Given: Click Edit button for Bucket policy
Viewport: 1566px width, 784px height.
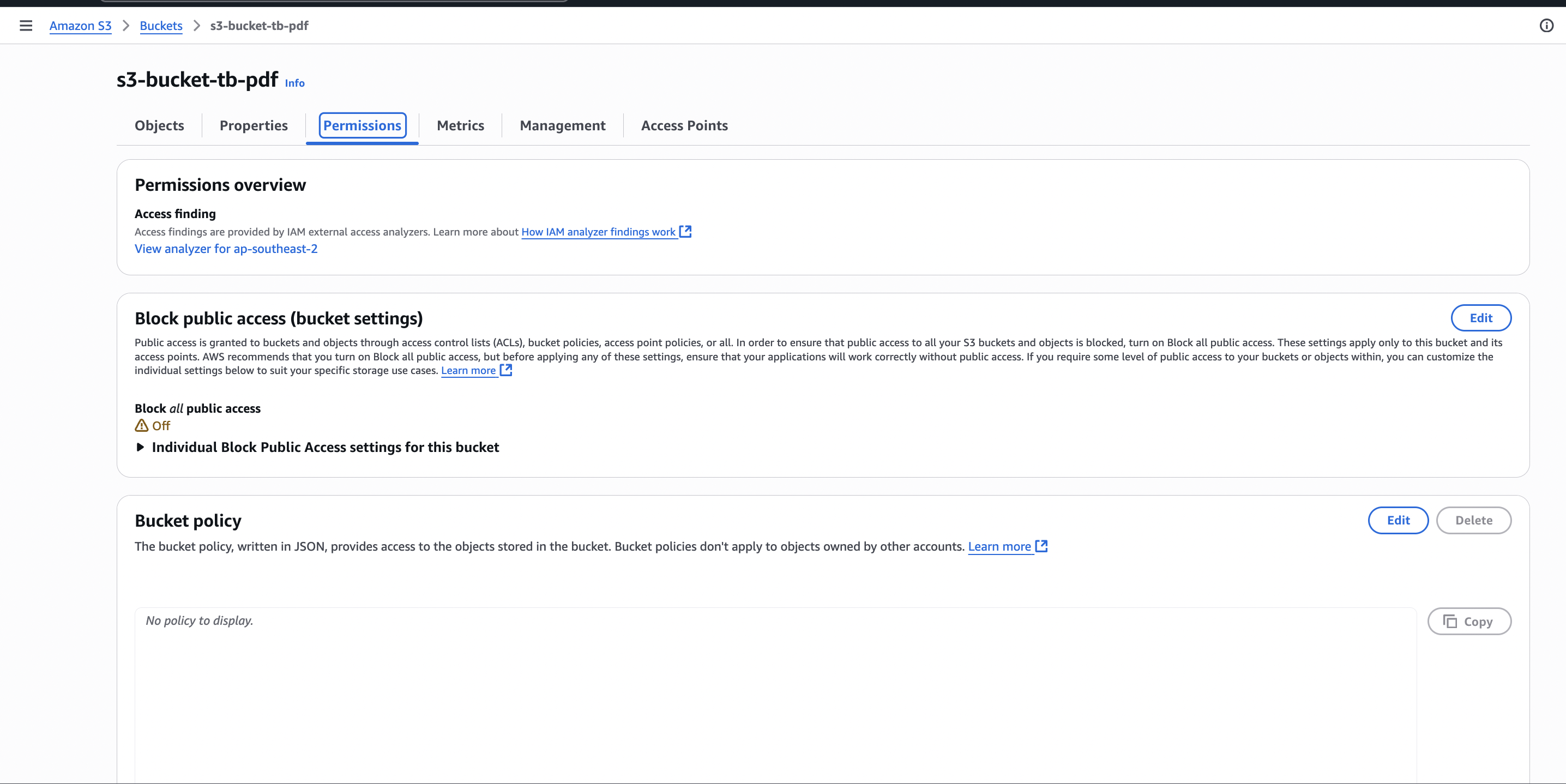Looking at the screenshot, I should pos(1398,520).
